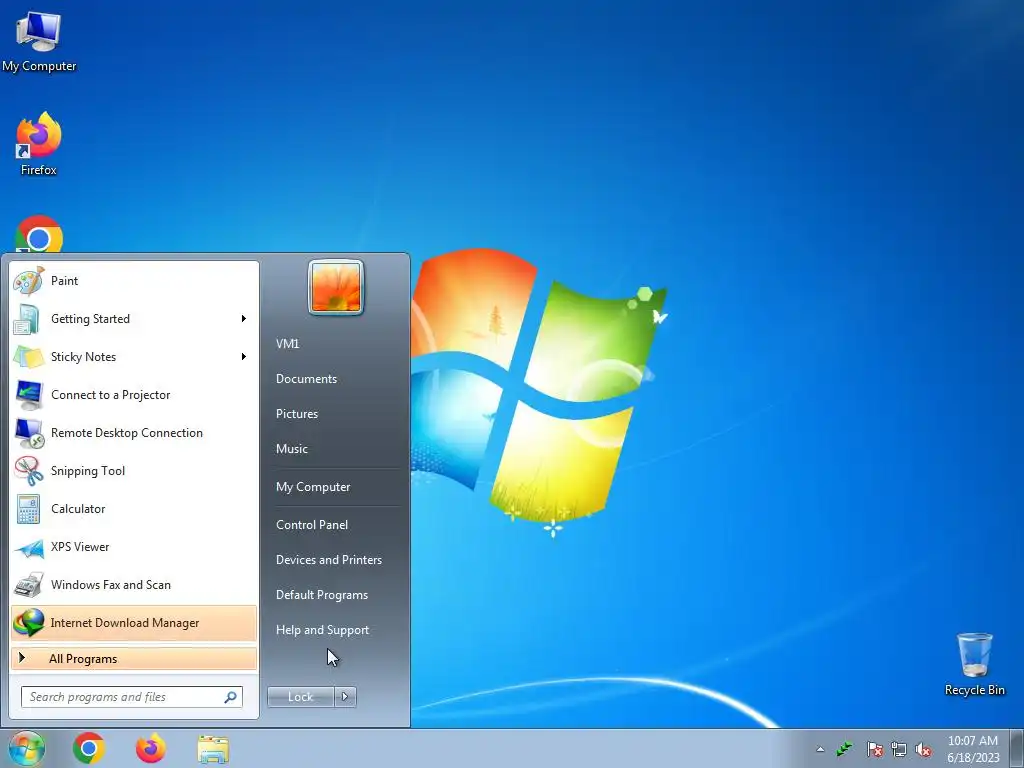Screen dimensions: 1024x768
Task: Click the Calculator icon
Action: point(29,509)
